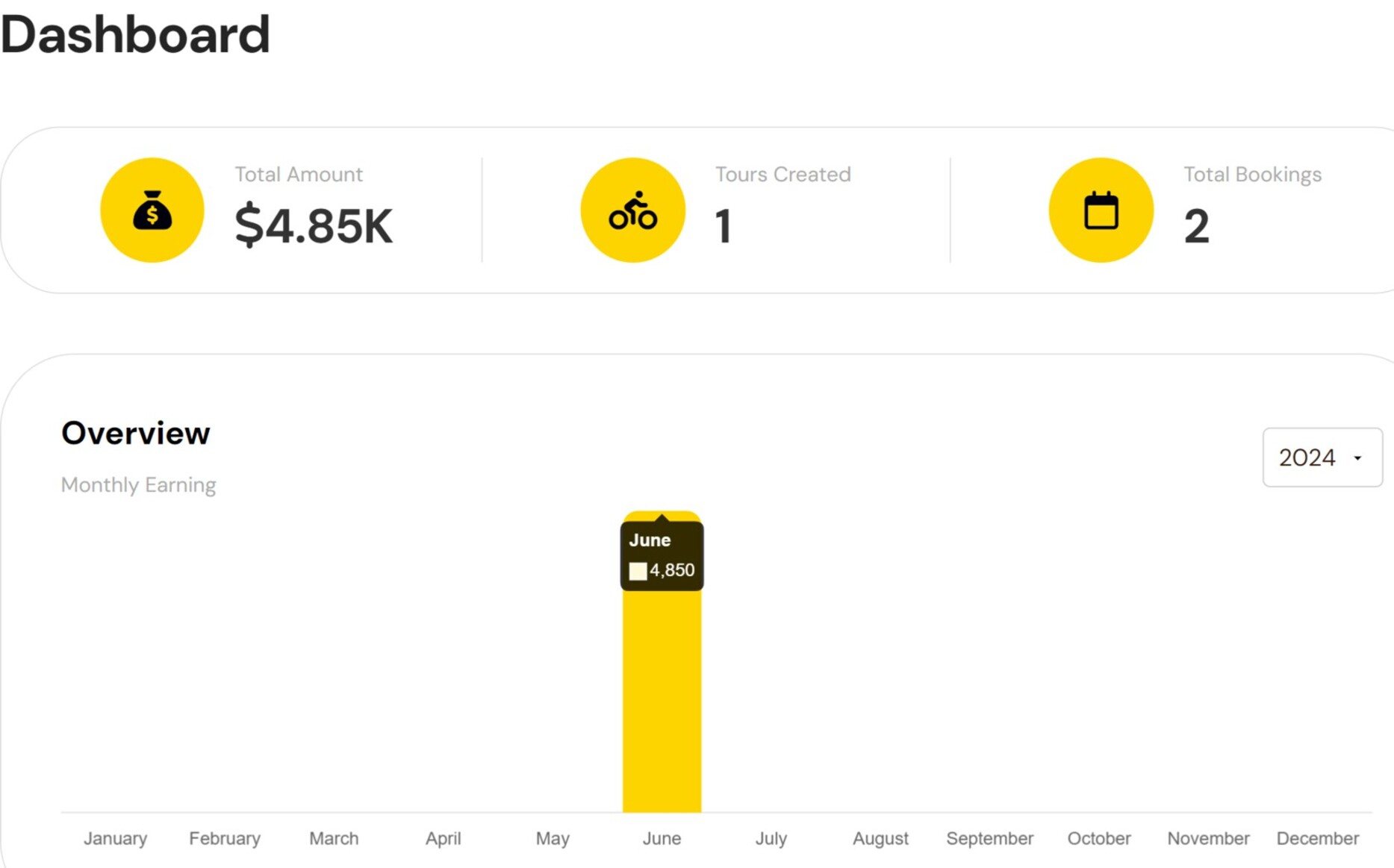
Task: Click the Monthly Earning subtitle
Action: [x=139, y=485]
